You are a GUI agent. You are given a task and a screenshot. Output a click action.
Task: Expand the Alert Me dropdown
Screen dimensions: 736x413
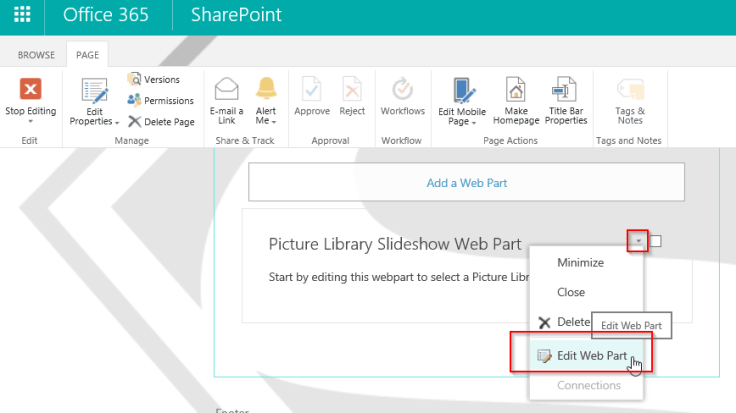(x=265, y=121)
